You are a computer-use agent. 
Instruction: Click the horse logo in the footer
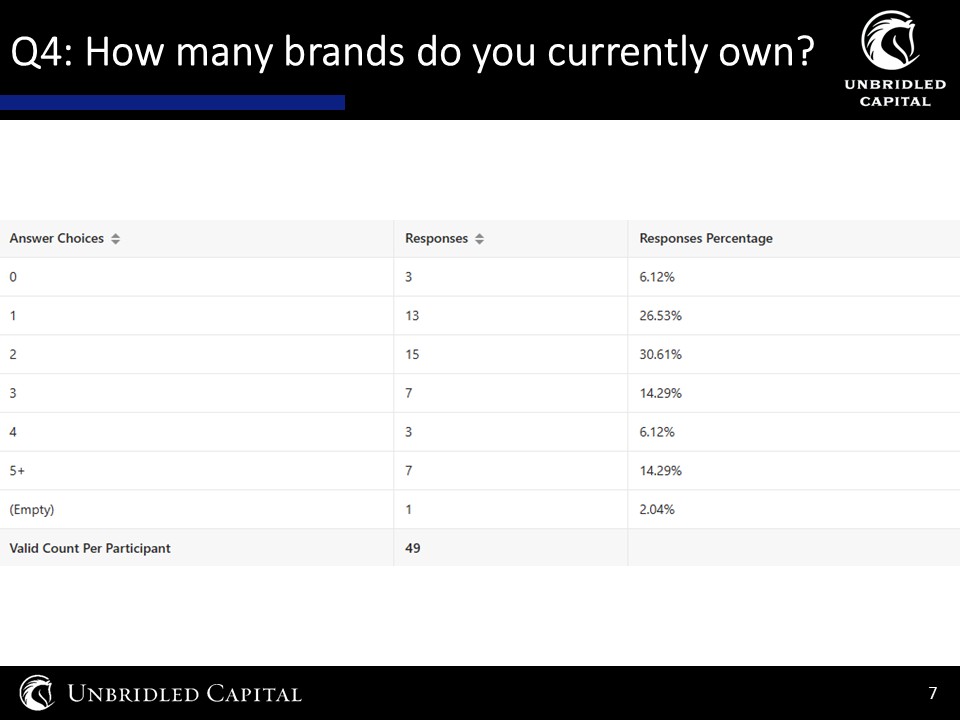click(x=37, y=692)
